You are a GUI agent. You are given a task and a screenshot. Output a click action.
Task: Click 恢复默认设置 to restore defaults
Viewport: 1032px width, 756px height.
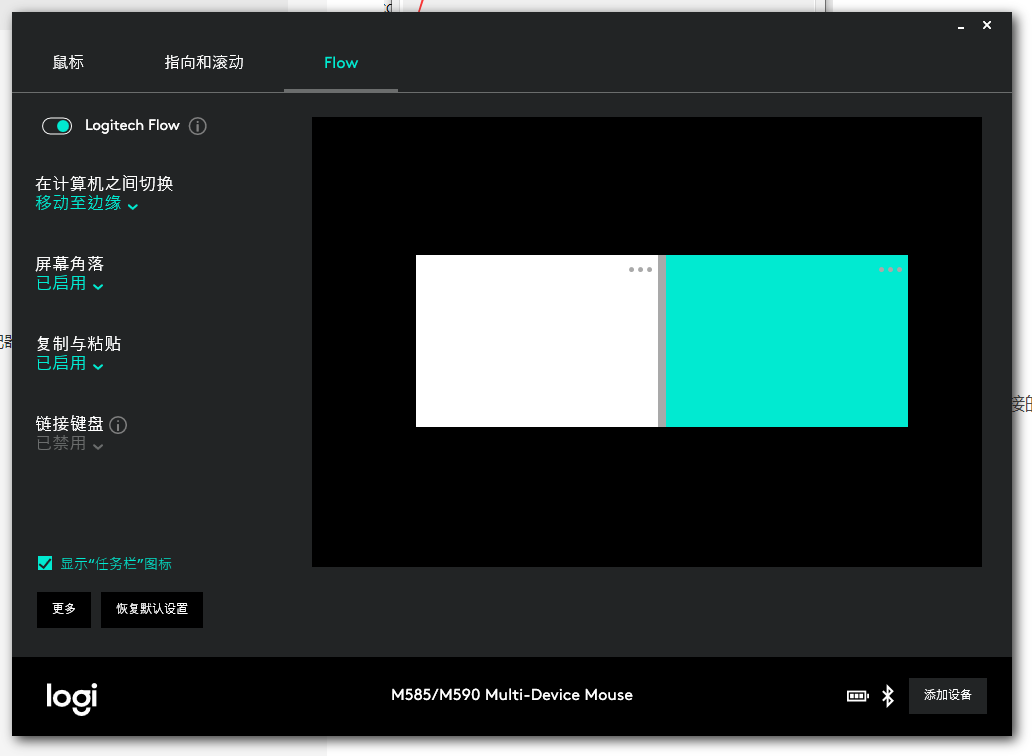[151, 609]
